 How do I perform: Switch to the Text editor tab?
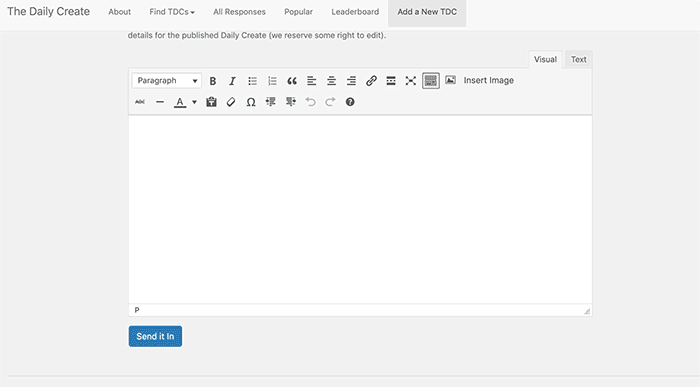(x=579, y=59)
